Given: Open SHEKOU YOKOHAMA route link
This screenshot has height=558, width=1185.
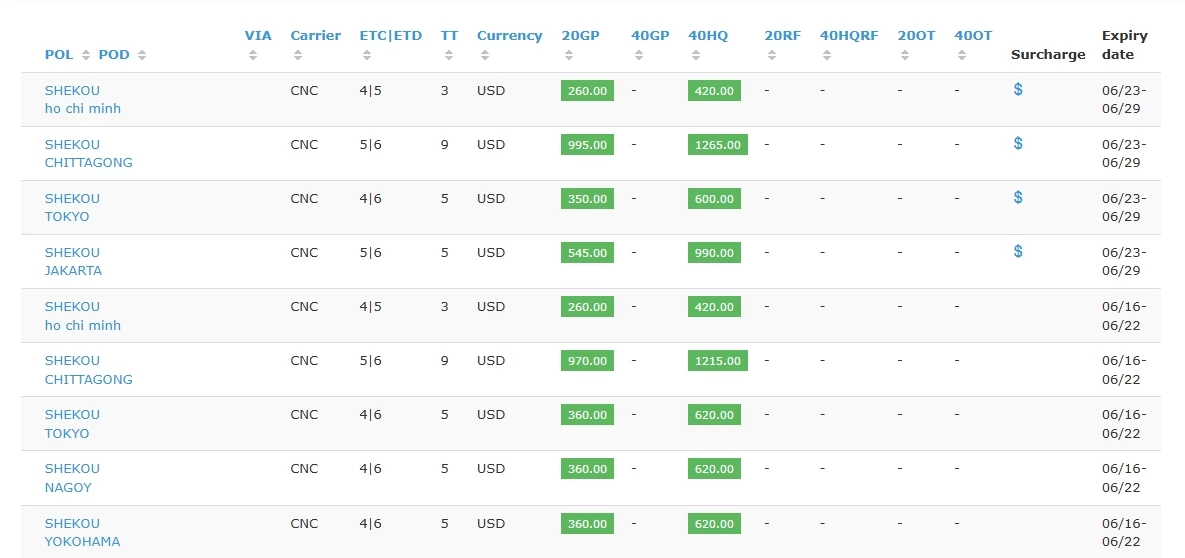Looking at the screenshot, I should pyautogui.click(x=82, y=532).
